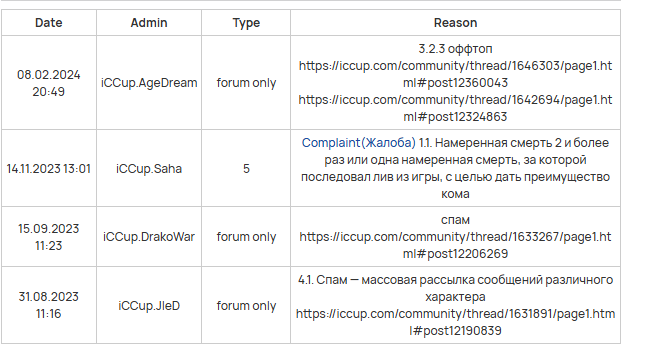Click the 08.02.2024 20:49 date cell
This screenshot has width=646, height=362.
click(49, 83)
